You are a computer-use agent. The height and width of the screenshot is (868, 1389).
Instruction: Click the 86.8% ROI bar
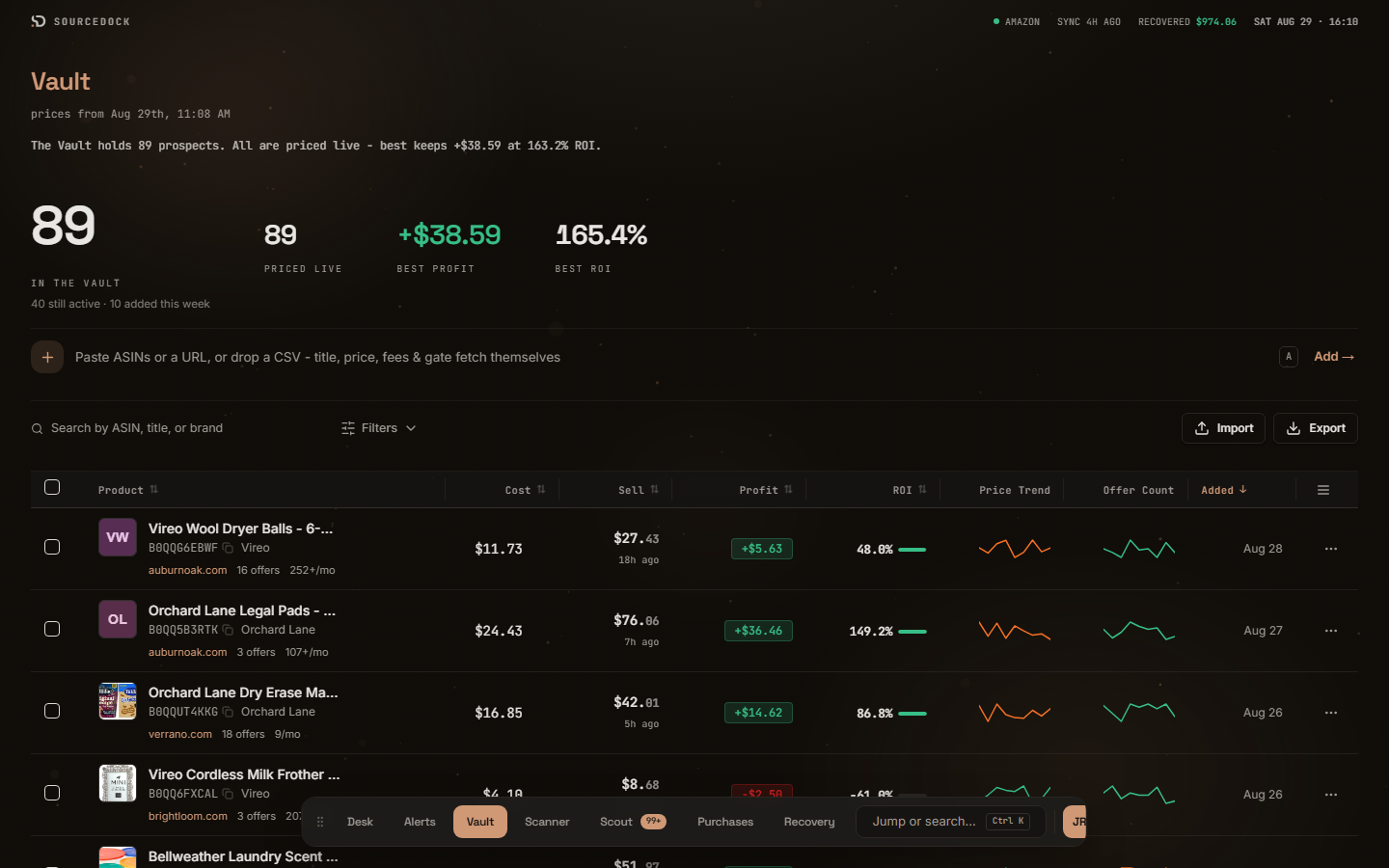tap(912, 714)
